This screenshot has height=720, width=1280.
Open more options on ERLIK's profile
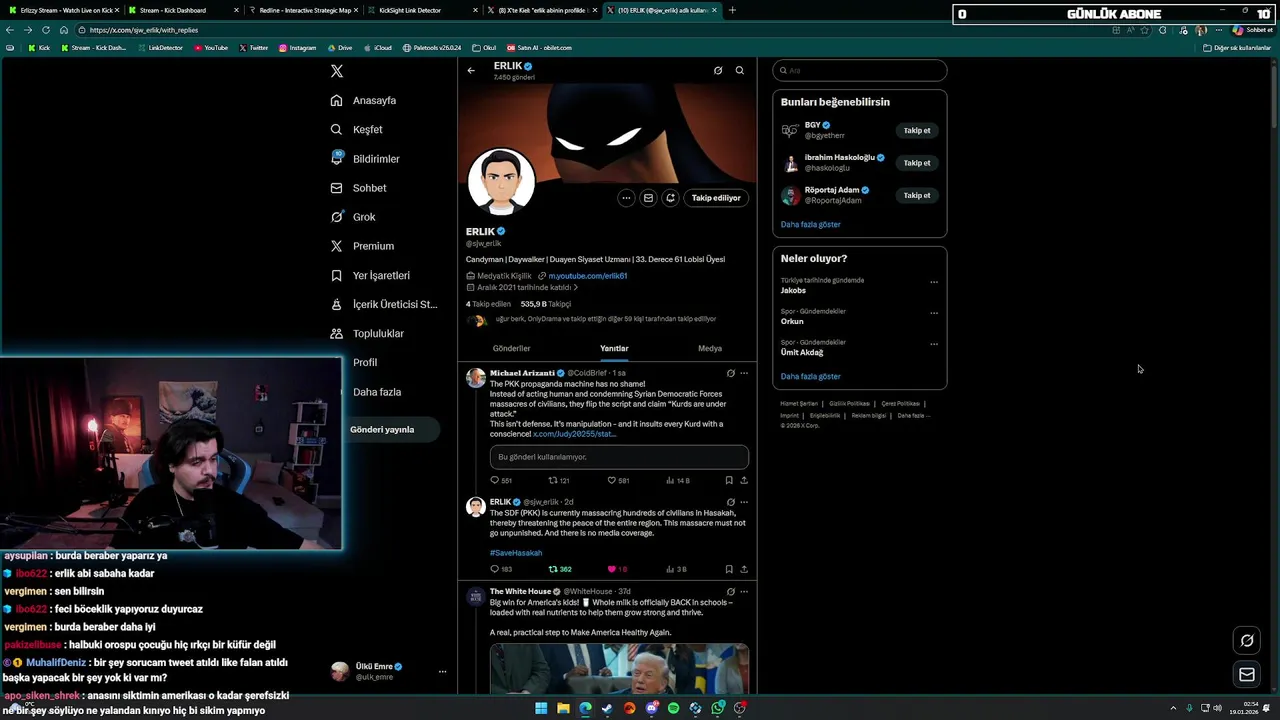[626, 198]
